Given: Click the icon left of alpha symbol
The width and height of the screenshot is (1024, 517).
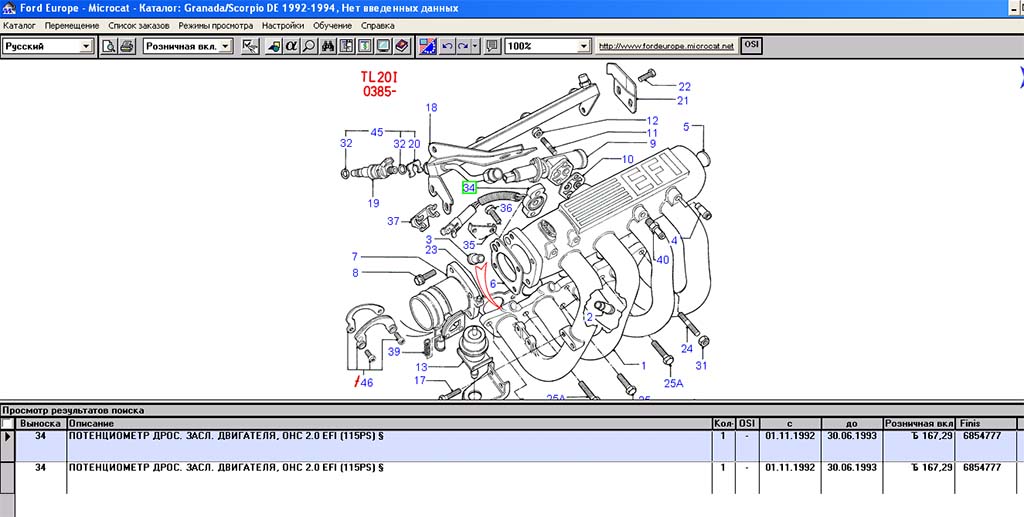Looking at the screenshot, I should click(274, 46).
